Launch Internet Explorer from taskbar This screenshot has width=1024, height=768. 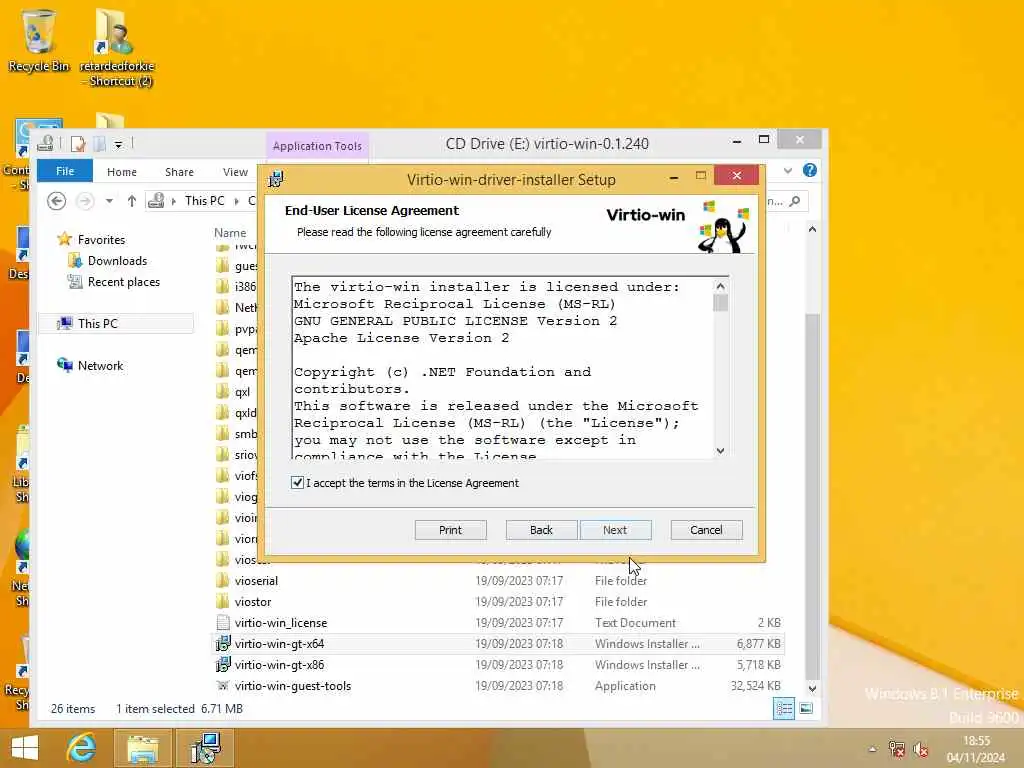[82, 748]
